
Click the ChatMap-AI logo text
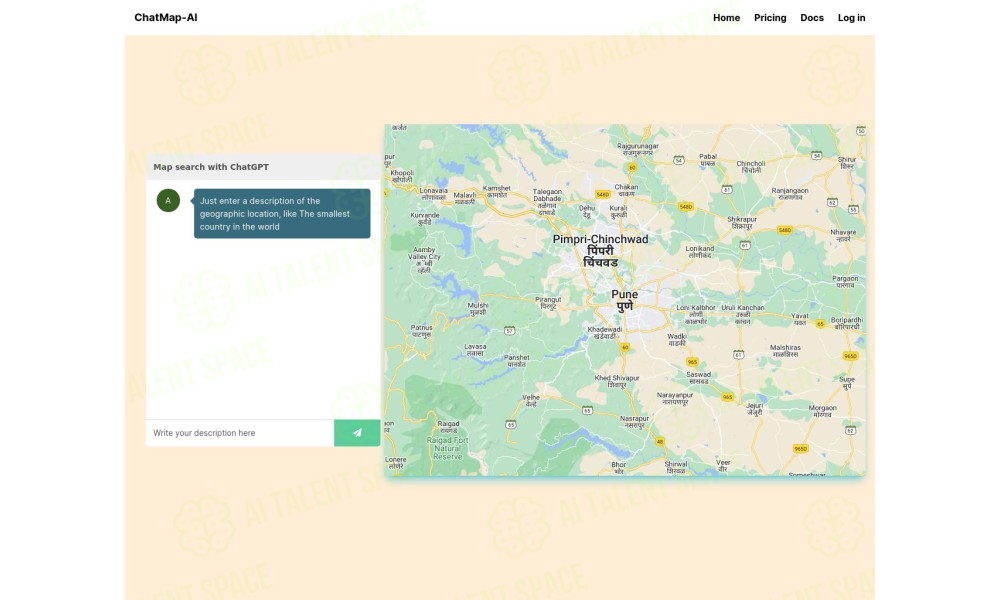click(x=166, y=17)
